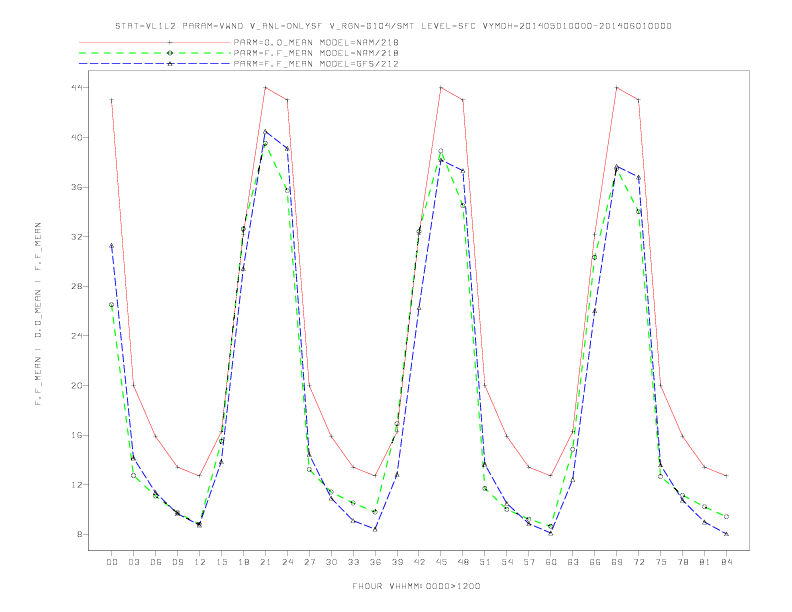Click the chart title line starting with STAT=VL1L2
This screenshot has height=612, width=792.
393,26
